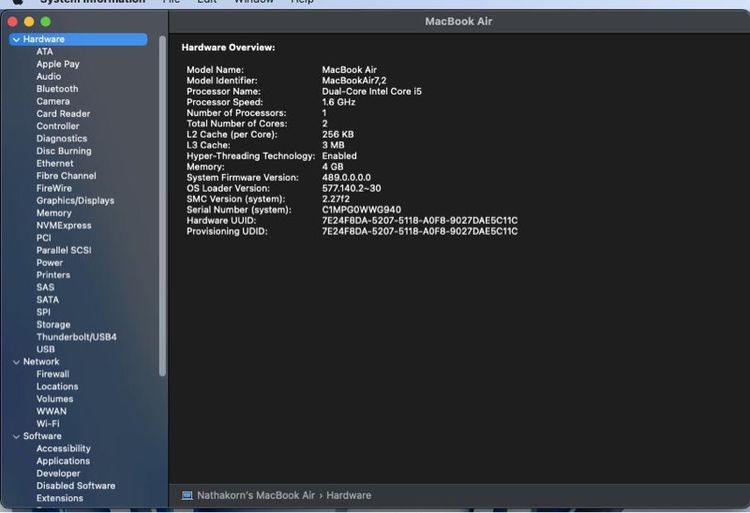
Task: Select SPI in the sidebar
Action: [44, 313]
